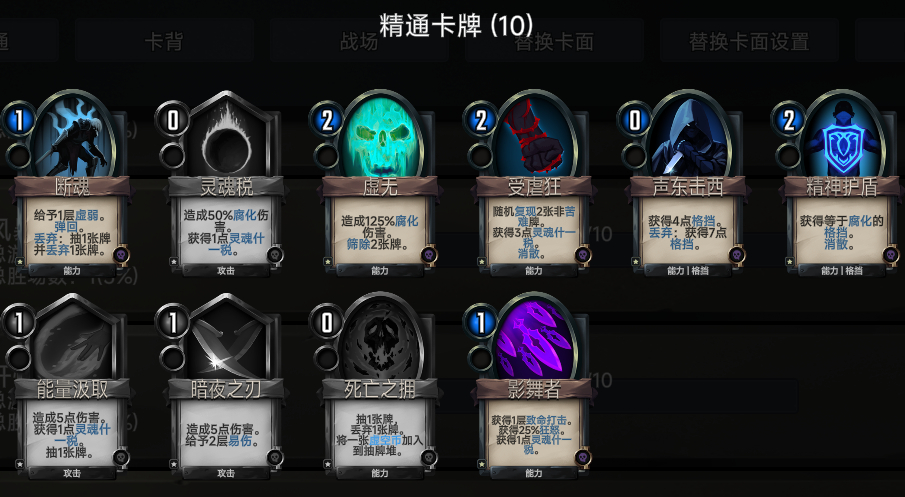905x497 pixels.
Task: Go to the 替换卡面 tab
Action: click(x=554, y=41)
